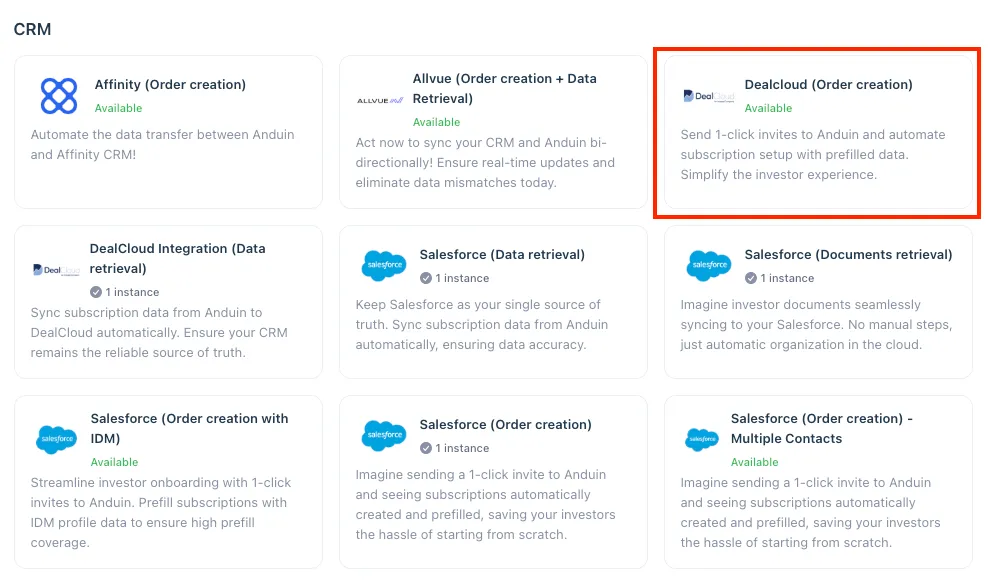988x588 pixels.
Task: Click Salesforce logo beside 'Salesforce (Order creation)' 1 instance
Action: (384, 435)
